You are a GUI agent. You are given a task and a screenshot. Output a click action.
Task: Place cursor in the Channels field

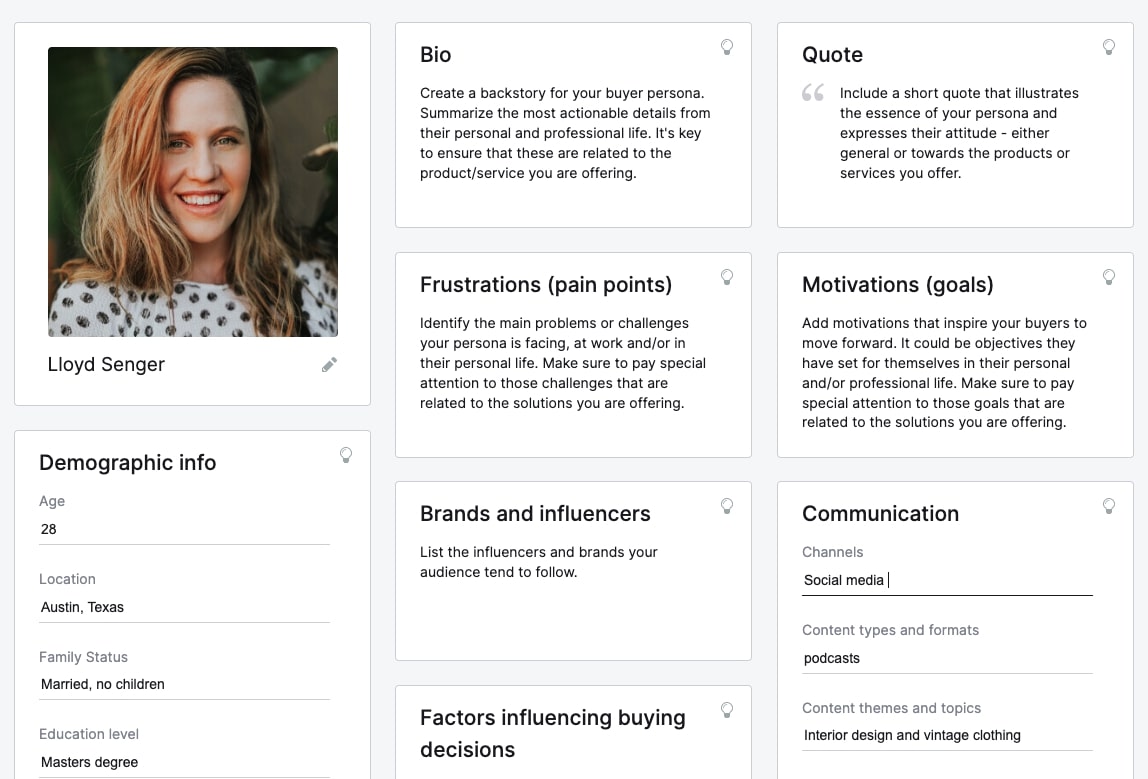click(x=947, y=580)
